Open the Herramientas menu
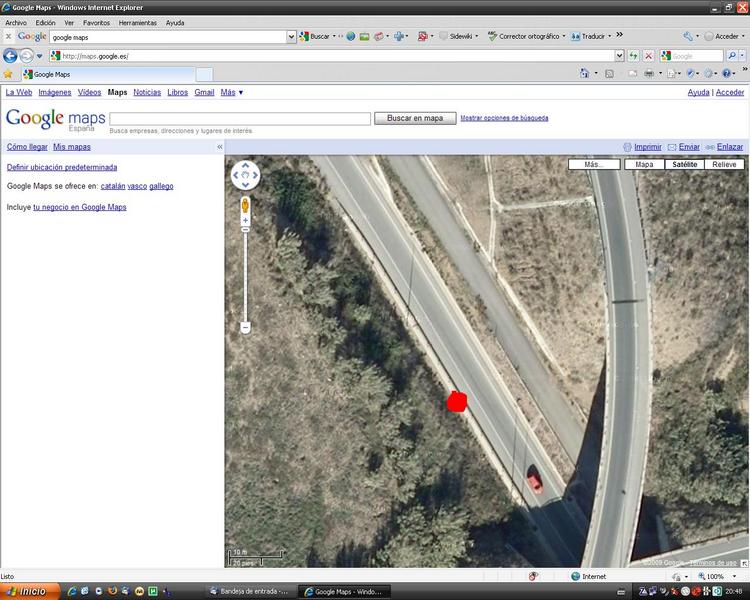The image size is (750, 600). click(x=138, y=22)
